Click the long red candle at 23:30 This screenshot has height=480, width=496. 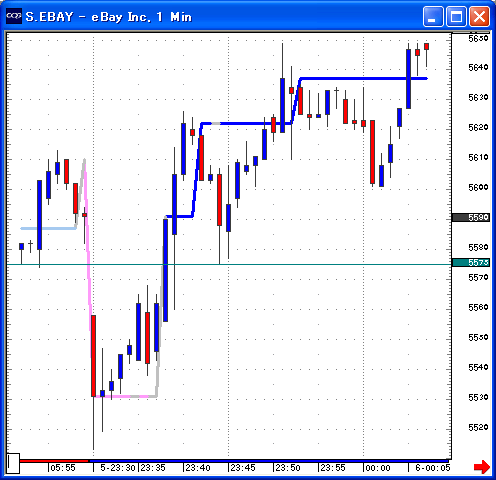tap(94, 356)
